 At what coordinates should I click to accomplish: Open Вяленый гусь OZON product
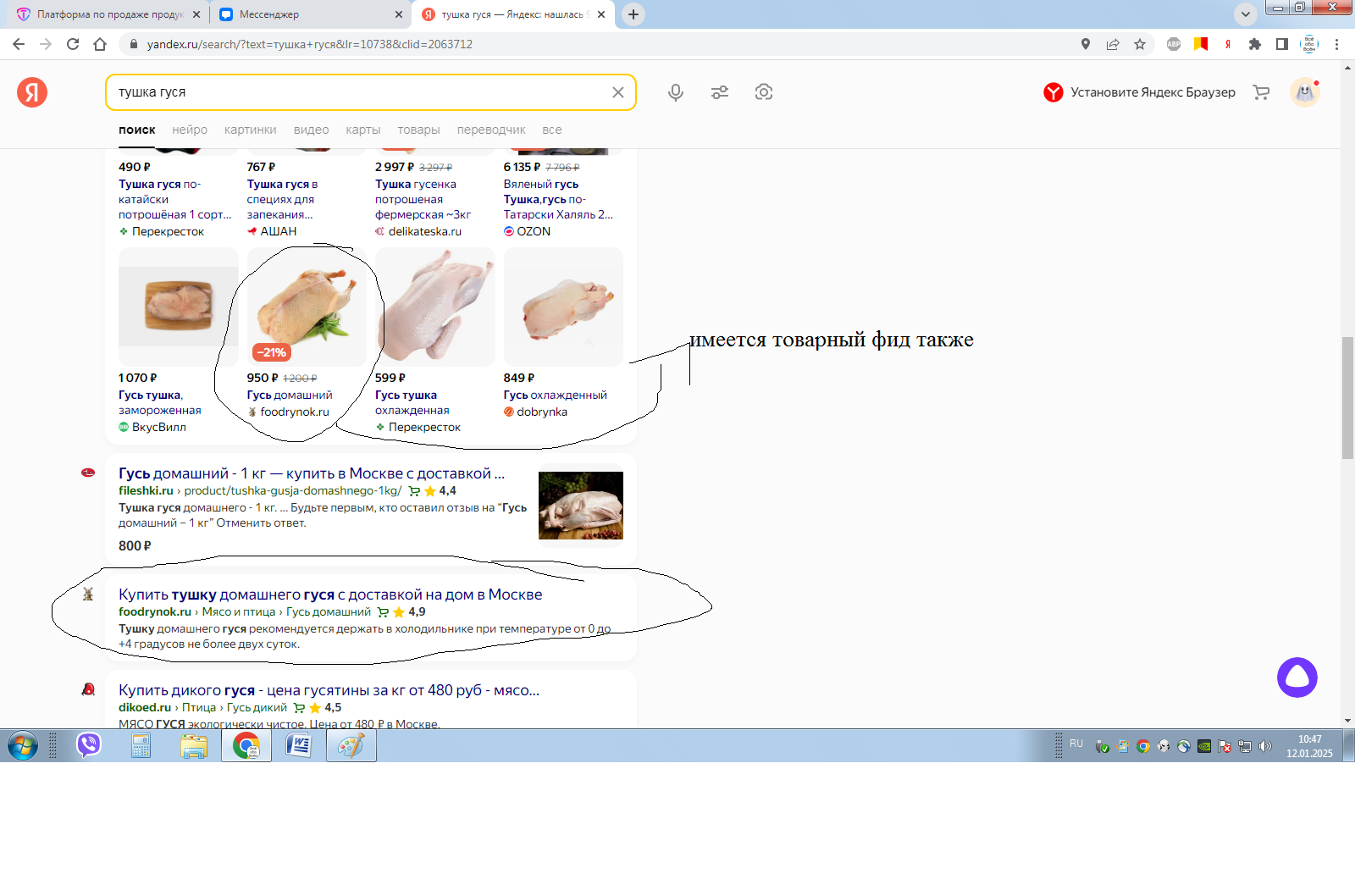point(559,199)
